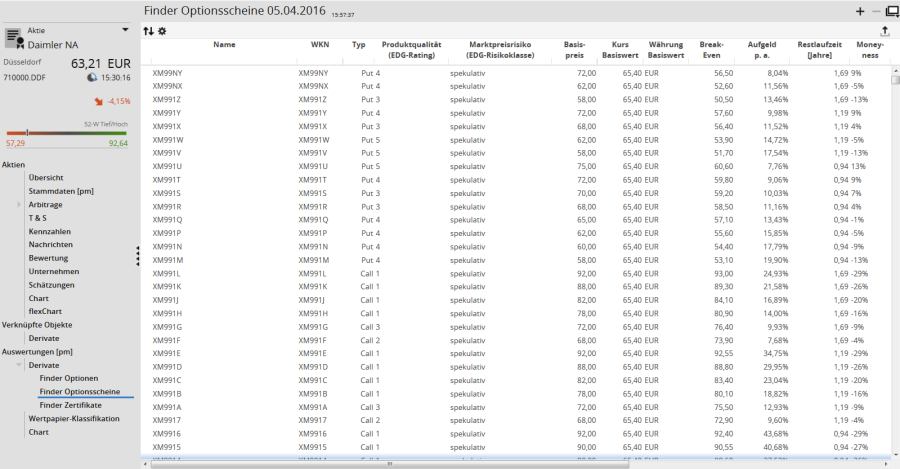Open Kennzahlen in the Aktien menu
900x469 pixels.
point(50,231)
